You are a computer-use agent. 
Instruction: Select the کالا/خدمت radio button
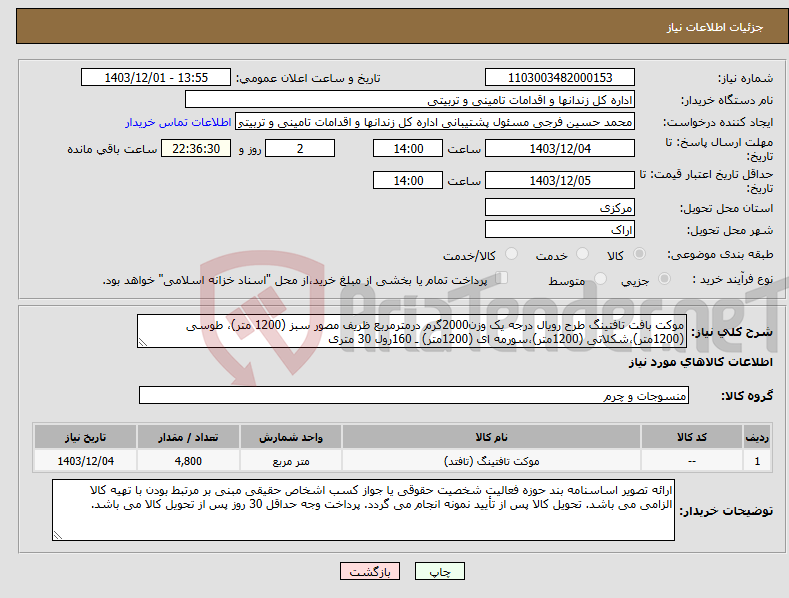click(511, 254)
